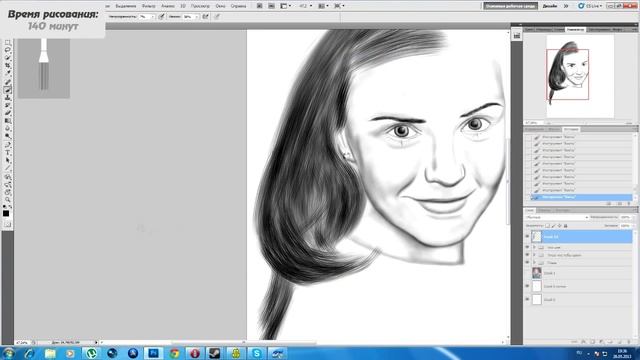
Task: Open the layer blend mode dropdown
Action: (x=557, y=217)
